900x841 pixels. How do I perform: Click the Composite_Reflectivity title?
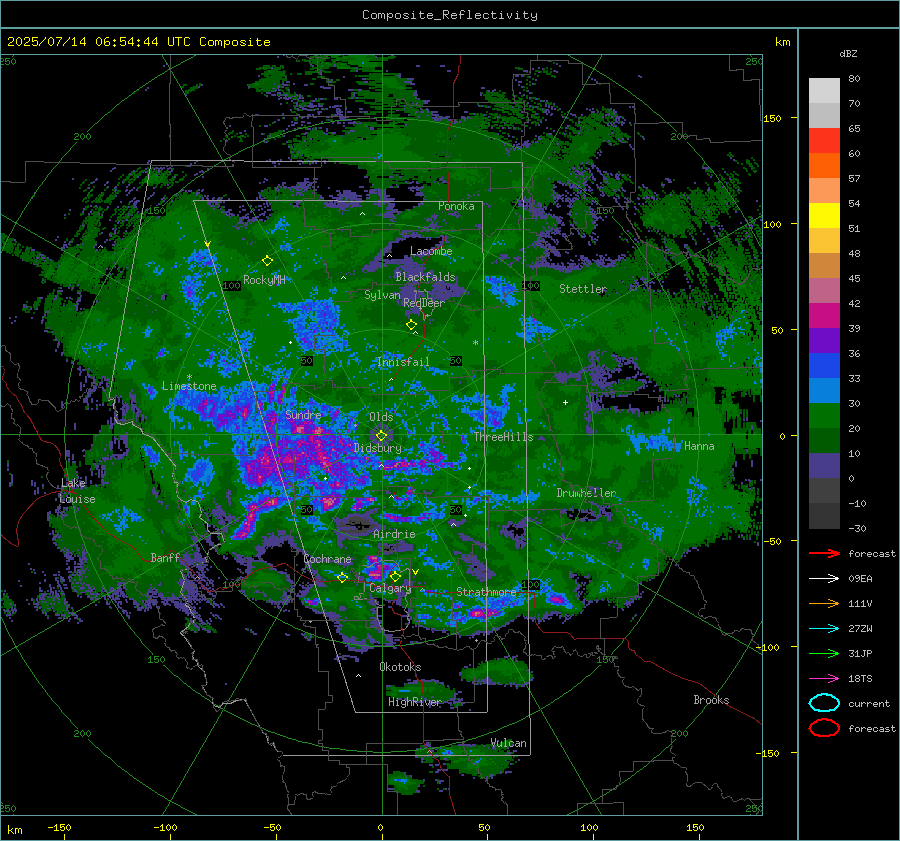click(450, 15)
